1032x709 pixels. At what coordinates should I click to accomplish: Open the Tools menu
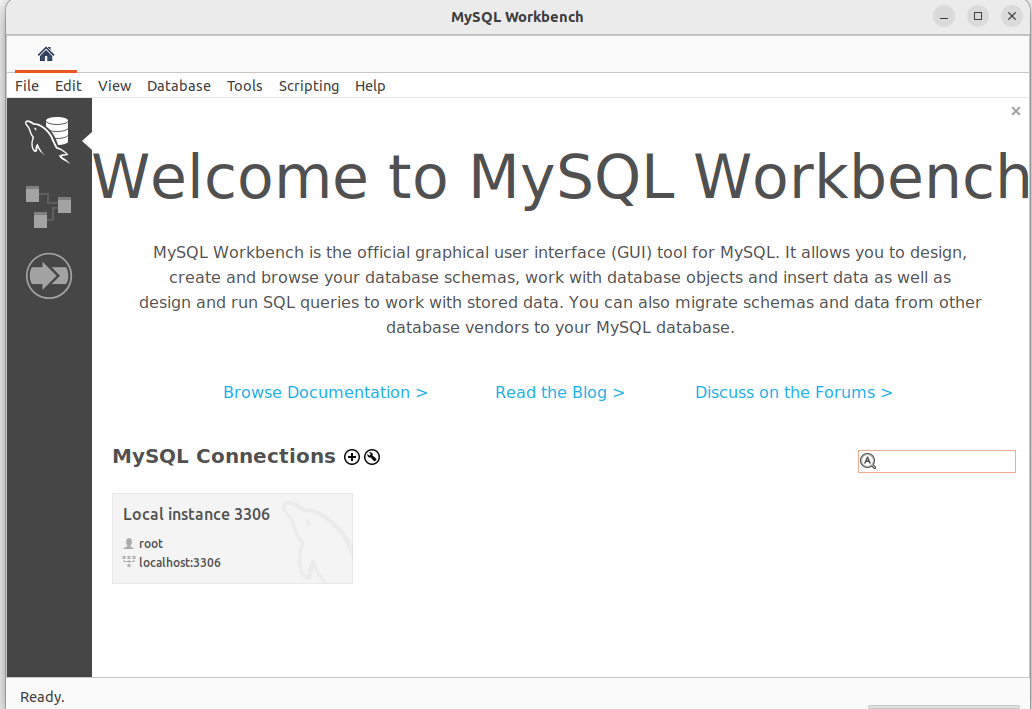tap(244, 86)
